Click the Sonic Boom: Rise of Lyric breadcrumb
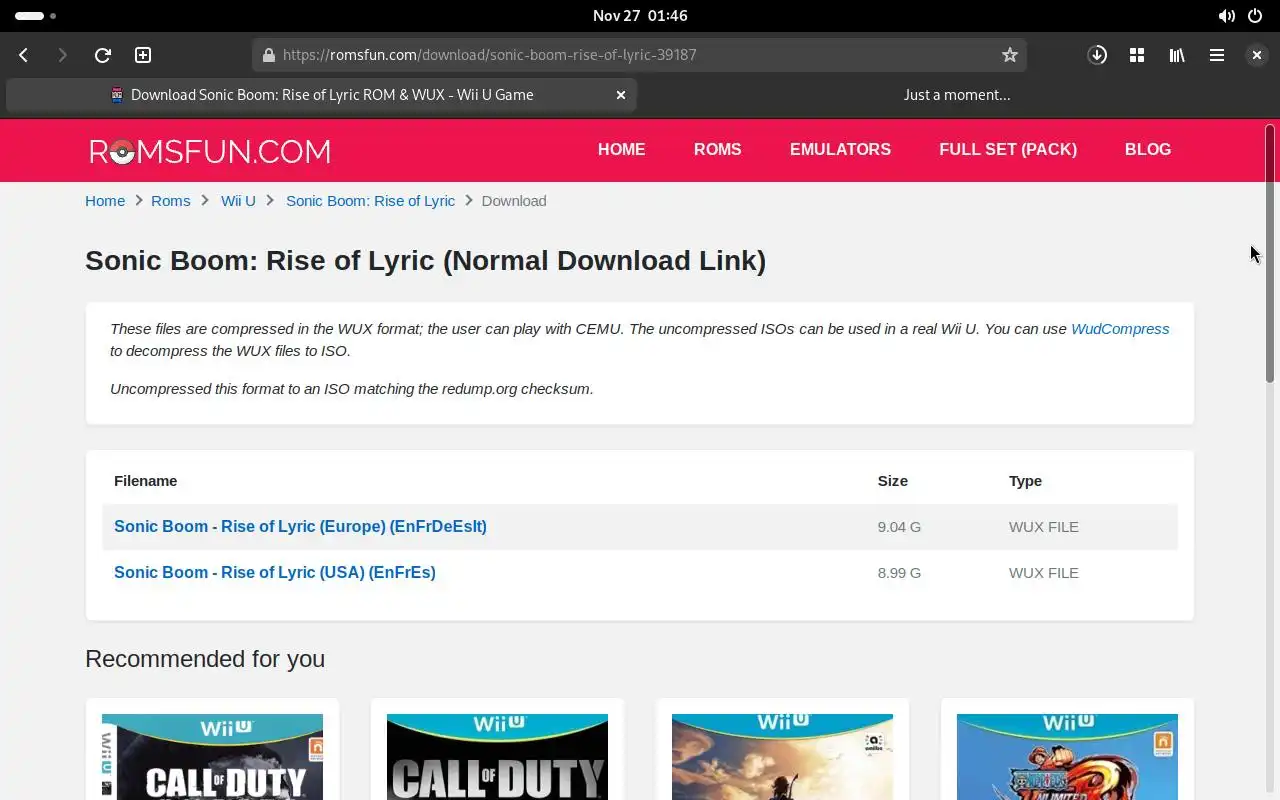 (370, 201)
